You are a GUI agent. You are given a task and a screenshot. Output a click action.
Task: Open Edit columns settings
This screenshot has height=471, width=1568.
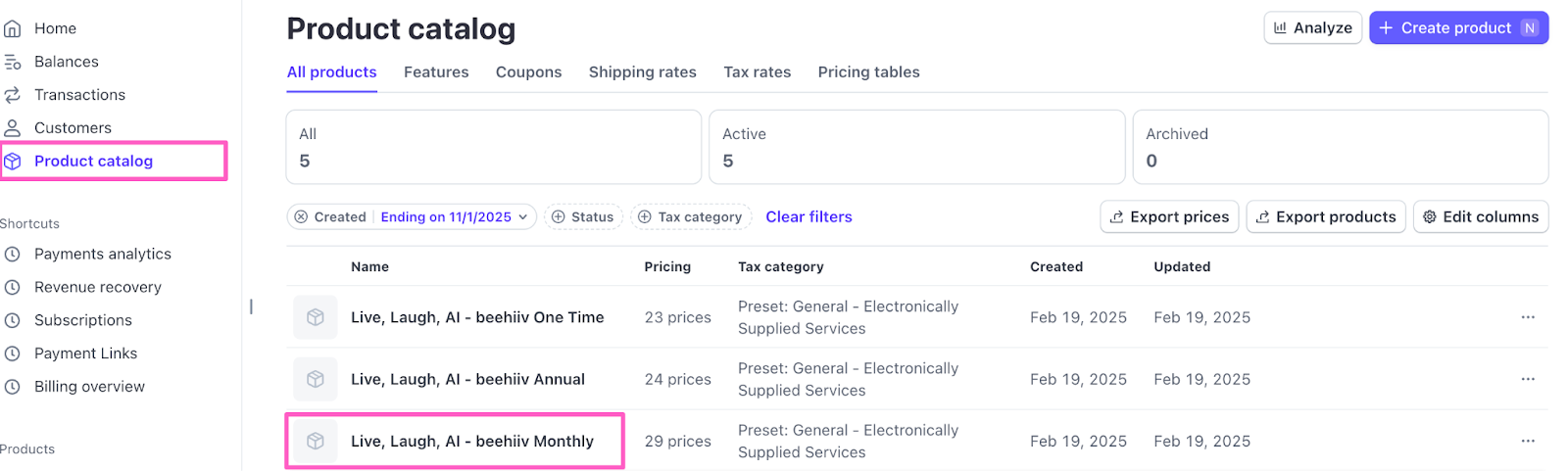1480,217
